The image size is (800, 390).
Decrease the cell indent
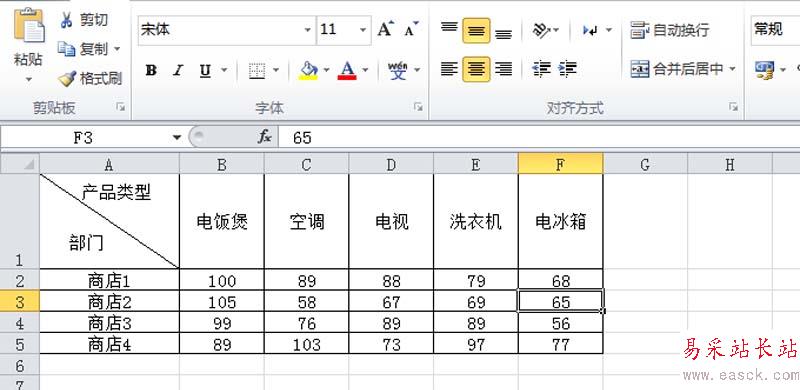[x=541, y=69]
